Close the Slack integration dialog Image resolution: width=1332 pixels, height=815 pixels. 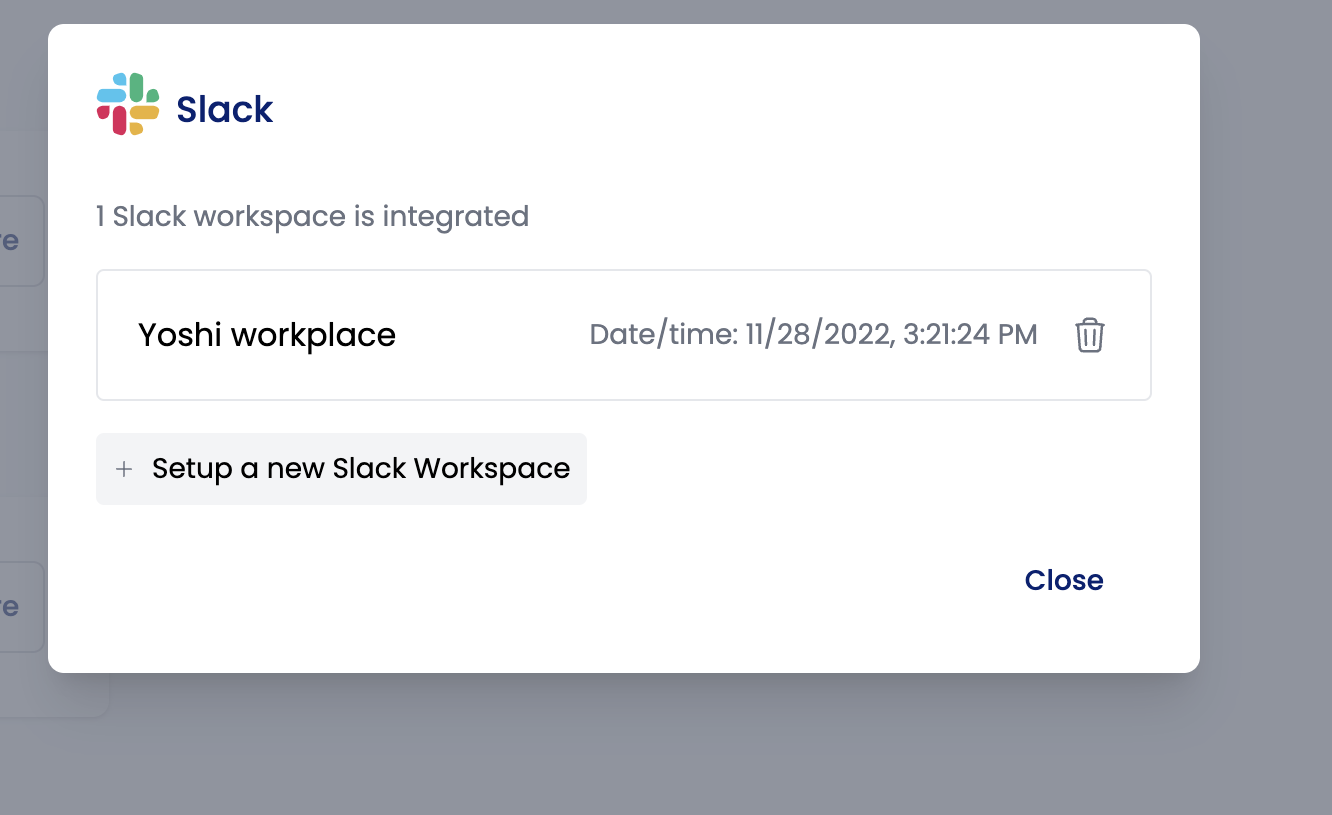1064,580
